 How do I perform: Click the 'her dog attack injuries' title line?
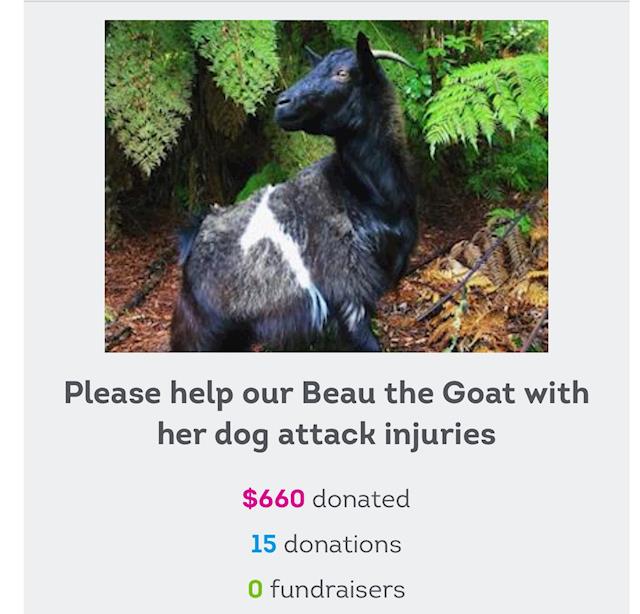point(326,436)
